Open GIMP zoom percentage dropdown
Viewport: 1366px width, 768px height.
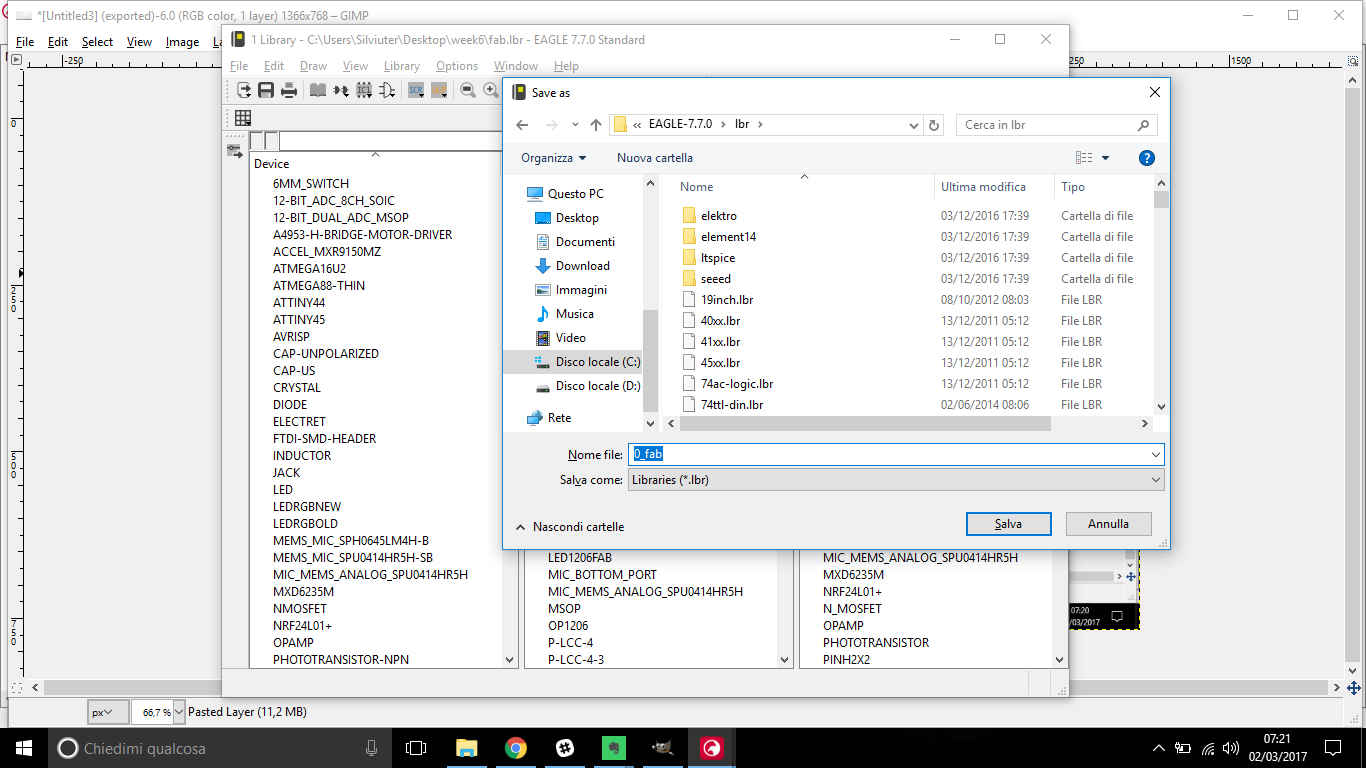(x=179, y=712)
